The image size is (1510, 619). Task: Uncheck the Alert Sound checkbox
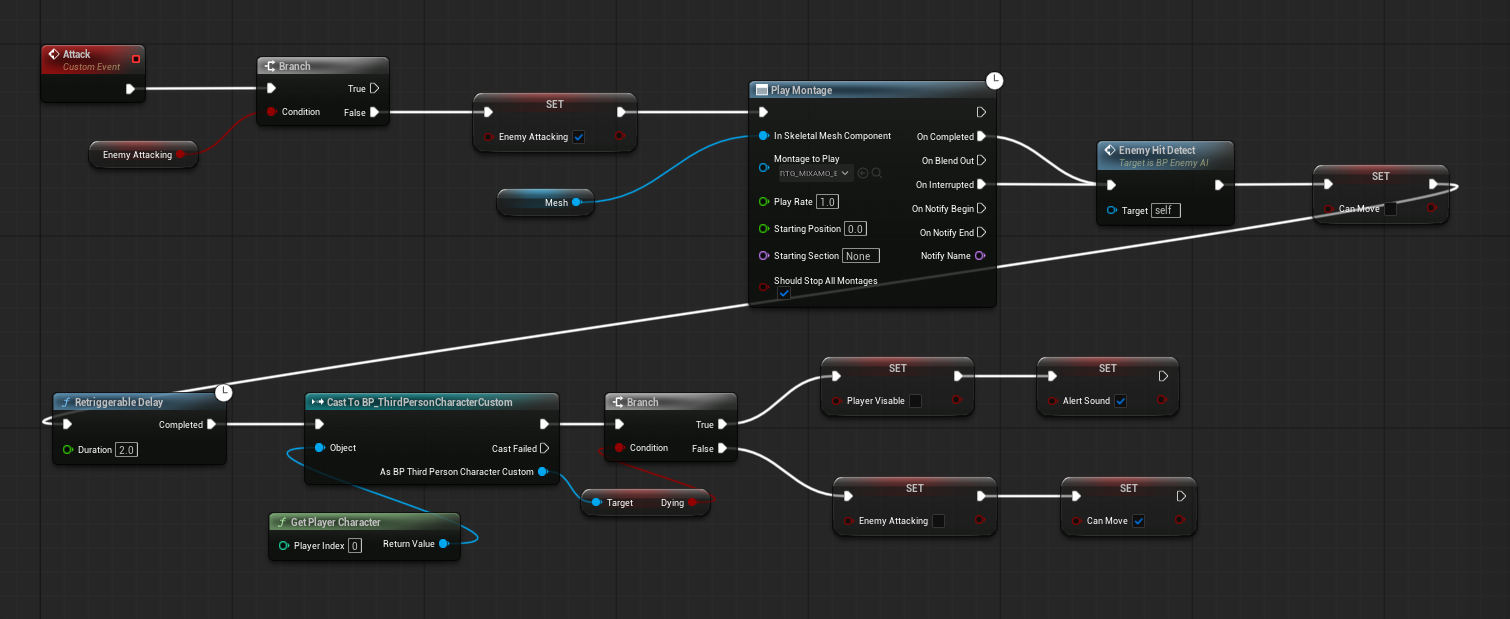(1120, 401)
